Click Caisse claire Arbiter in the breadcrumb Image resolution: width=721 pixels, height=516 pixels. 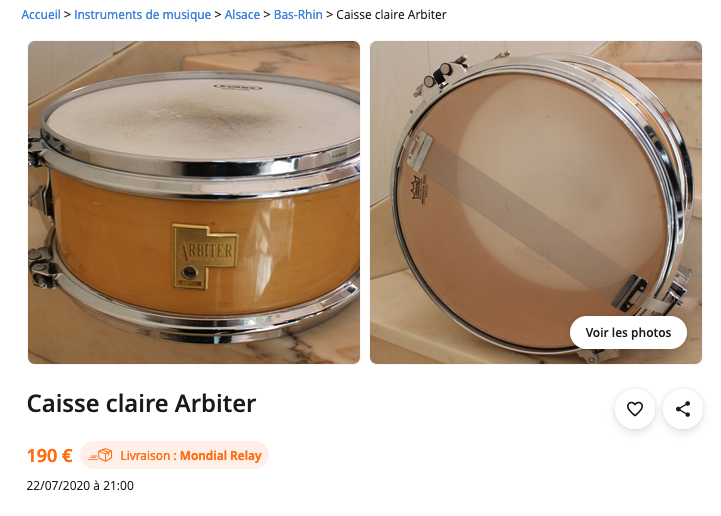391,15
